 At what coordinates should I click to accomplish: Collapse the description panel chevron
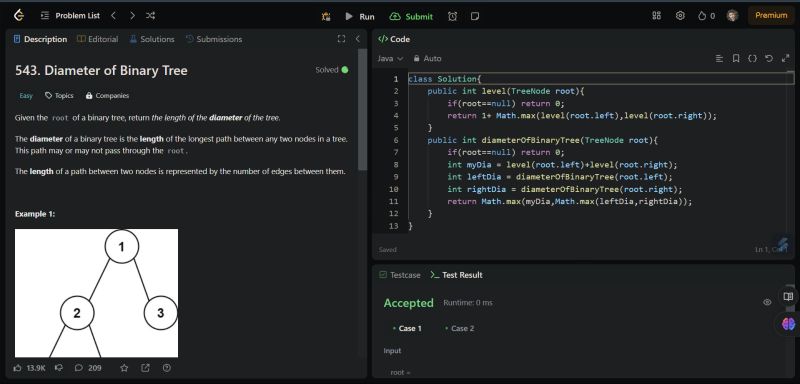pos(358,39)
